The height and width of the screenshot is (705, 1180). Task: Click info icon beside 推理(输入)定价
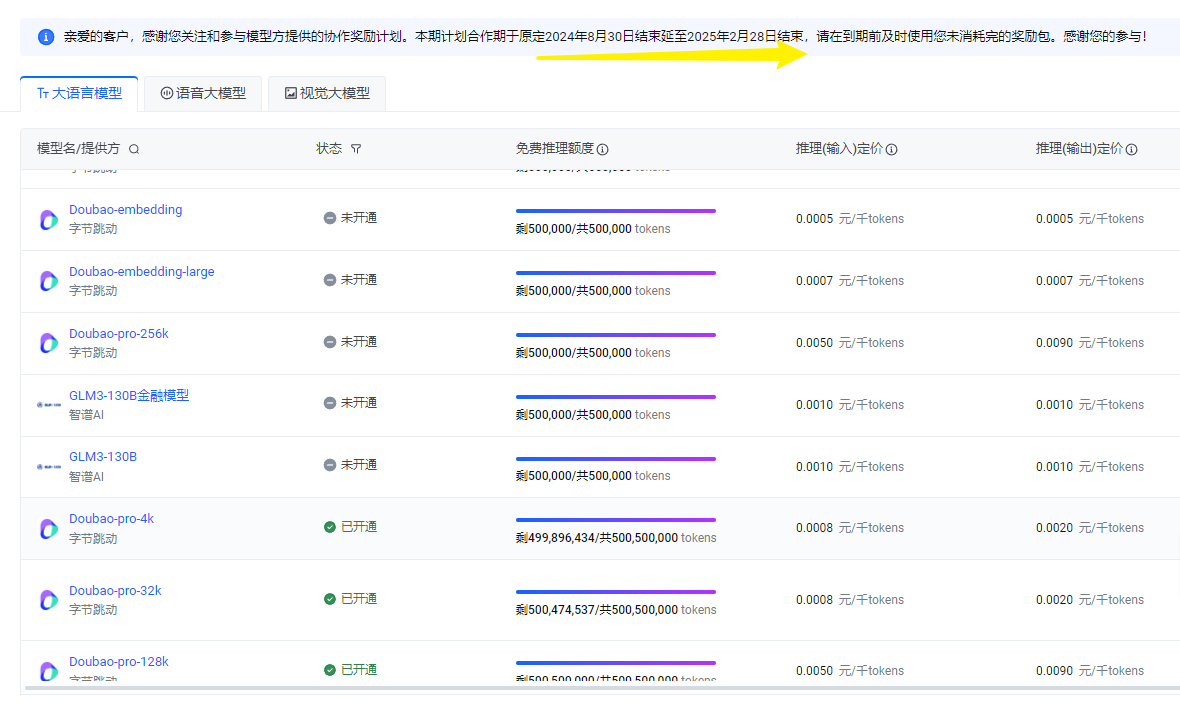pyautogui.click(x=891, y=149)
